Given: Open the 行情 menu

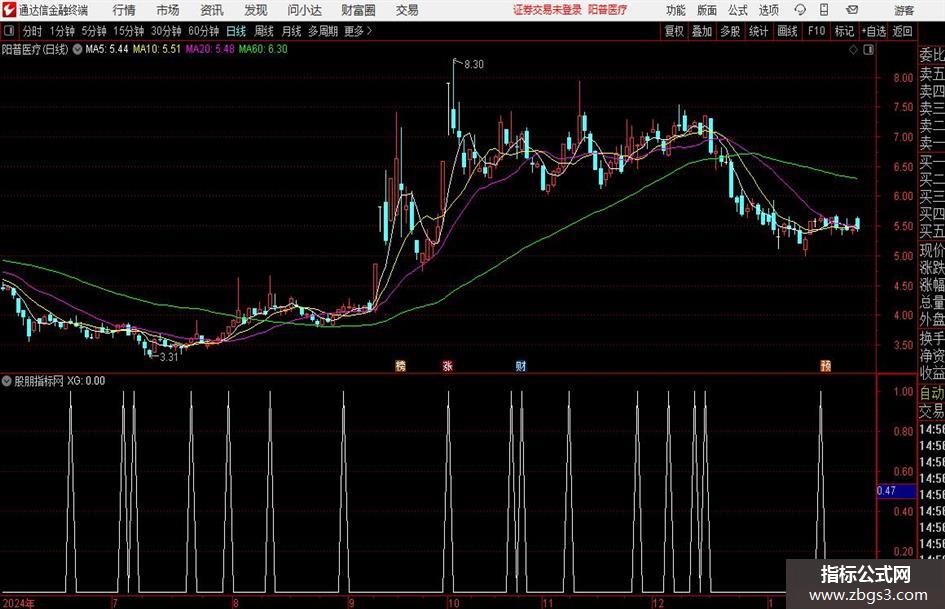Looking at the screenshot, I should (x=124, y=10).
